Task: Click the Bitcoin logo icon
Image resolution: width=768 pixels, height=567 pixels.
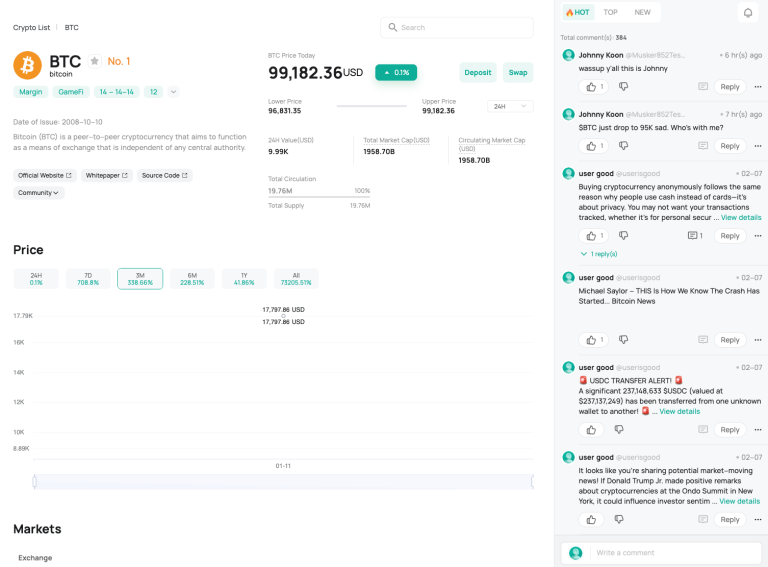Action: [x=27, y=66]
